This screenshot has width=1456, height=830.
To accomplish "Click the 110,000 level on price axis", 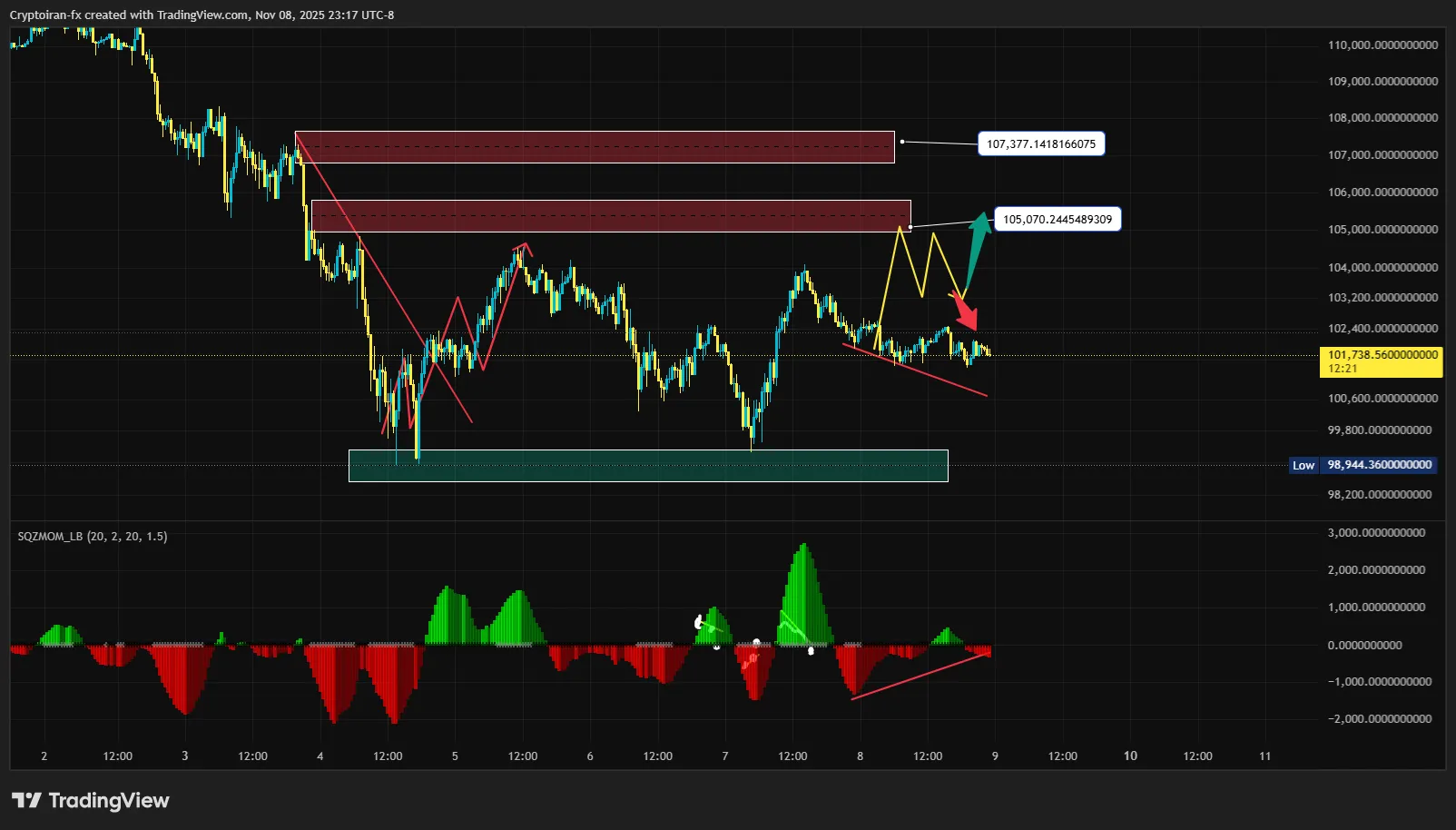I will tap(1382, 45).
